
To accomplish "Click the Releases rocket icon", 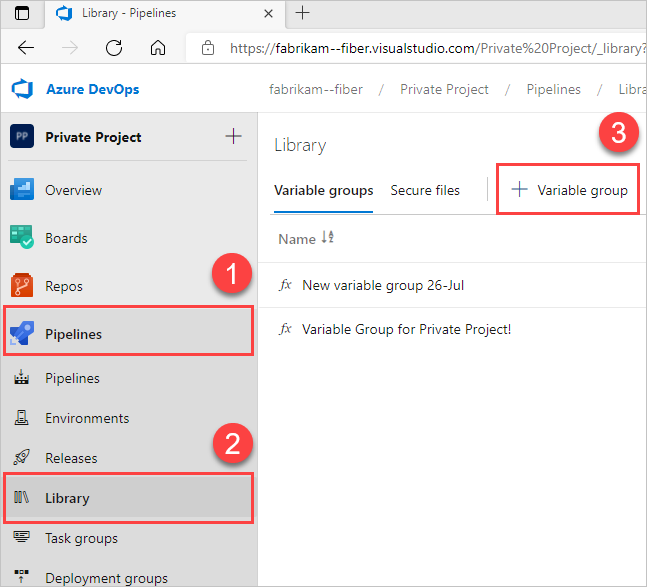I will (21, 457).
